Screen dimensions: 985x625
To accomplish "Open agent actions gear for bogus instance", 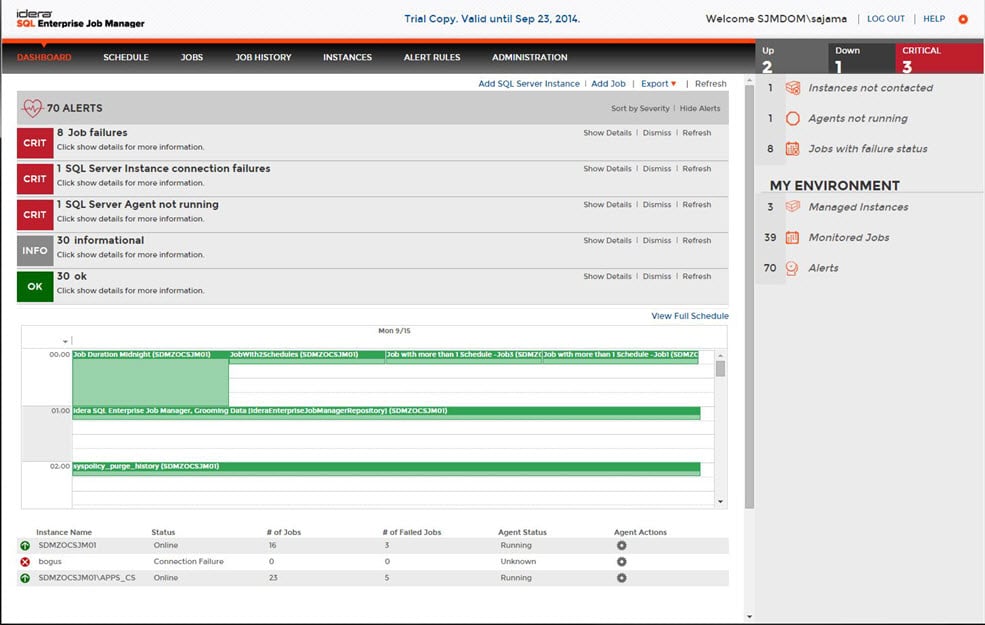I will click(621, 562).
